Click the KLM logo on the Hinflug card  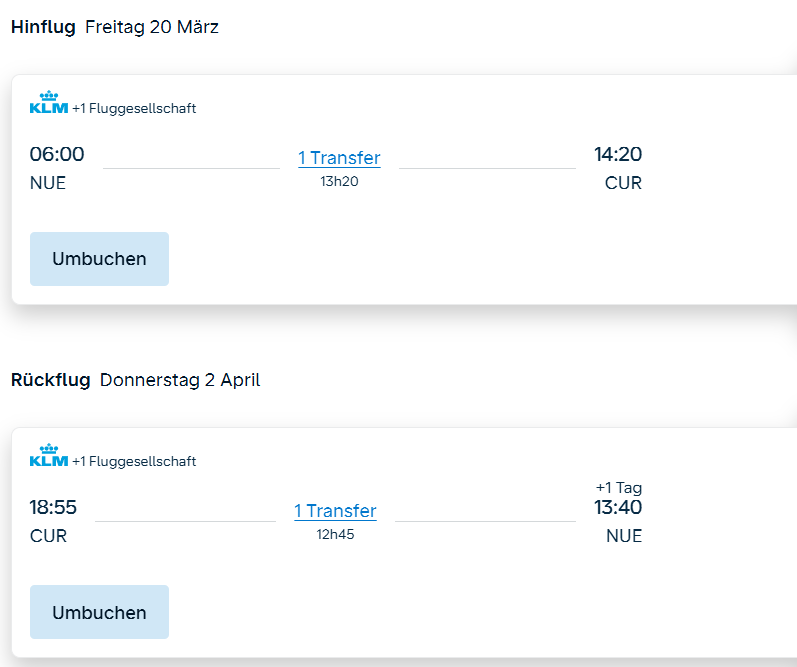[x=49, y=104]
